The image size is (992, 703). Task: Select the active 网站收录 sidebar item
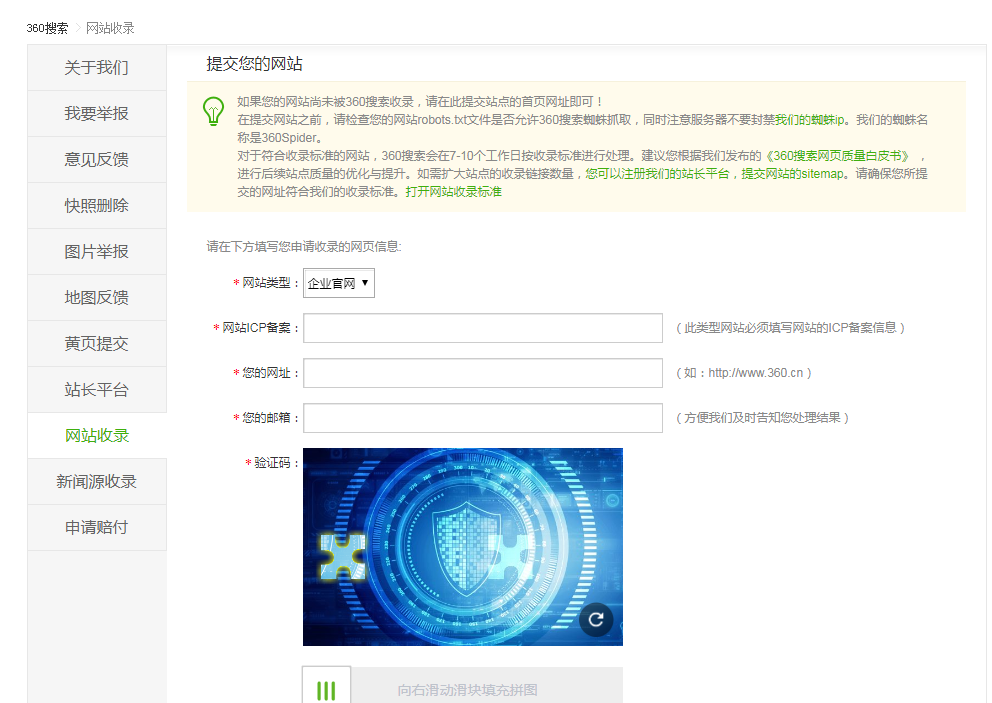tap(97, 435)
